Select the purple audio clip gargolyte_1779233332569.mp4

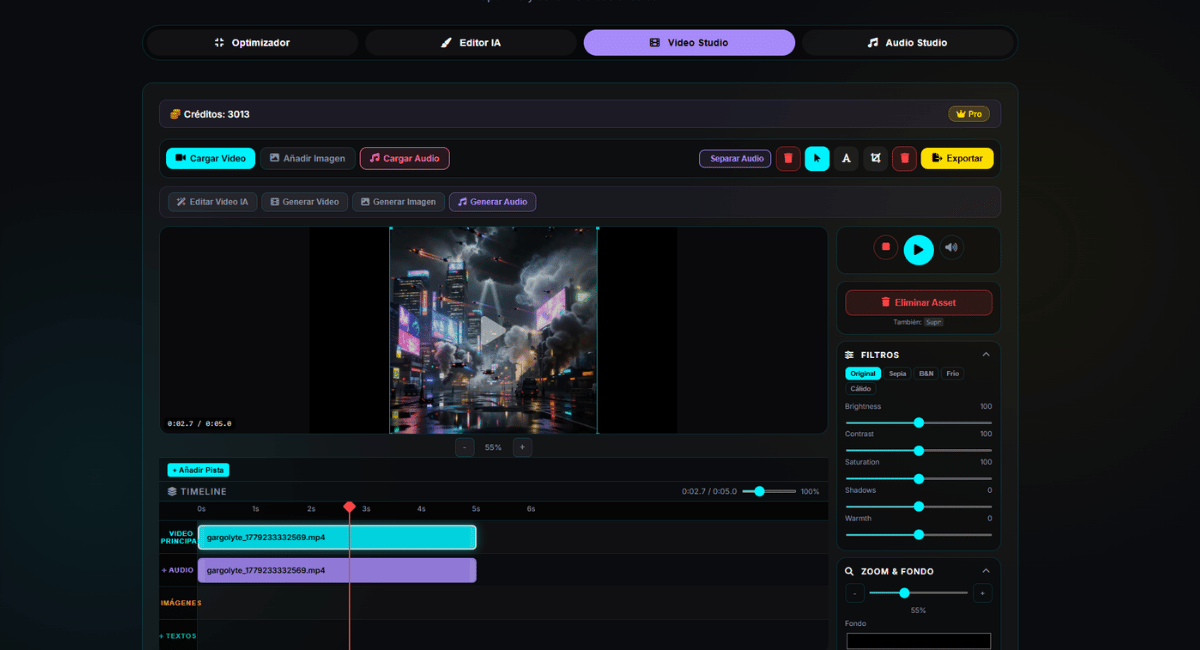tap(337, 570)
